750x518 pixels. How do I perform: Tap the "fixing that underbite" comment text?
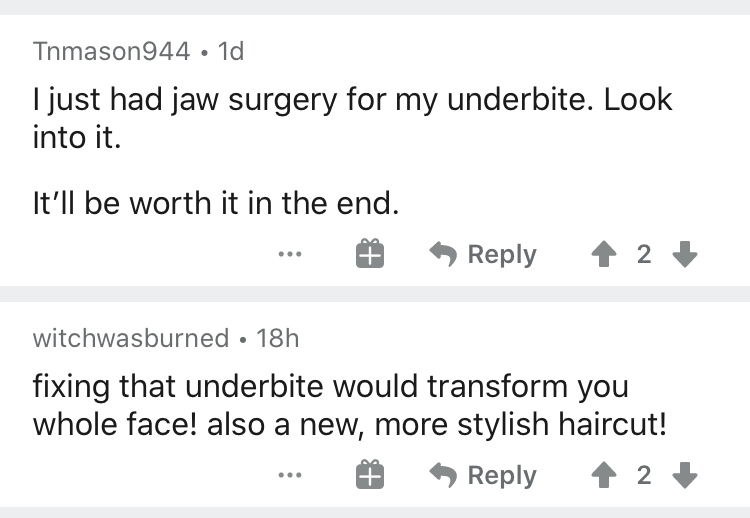(330, 385)
